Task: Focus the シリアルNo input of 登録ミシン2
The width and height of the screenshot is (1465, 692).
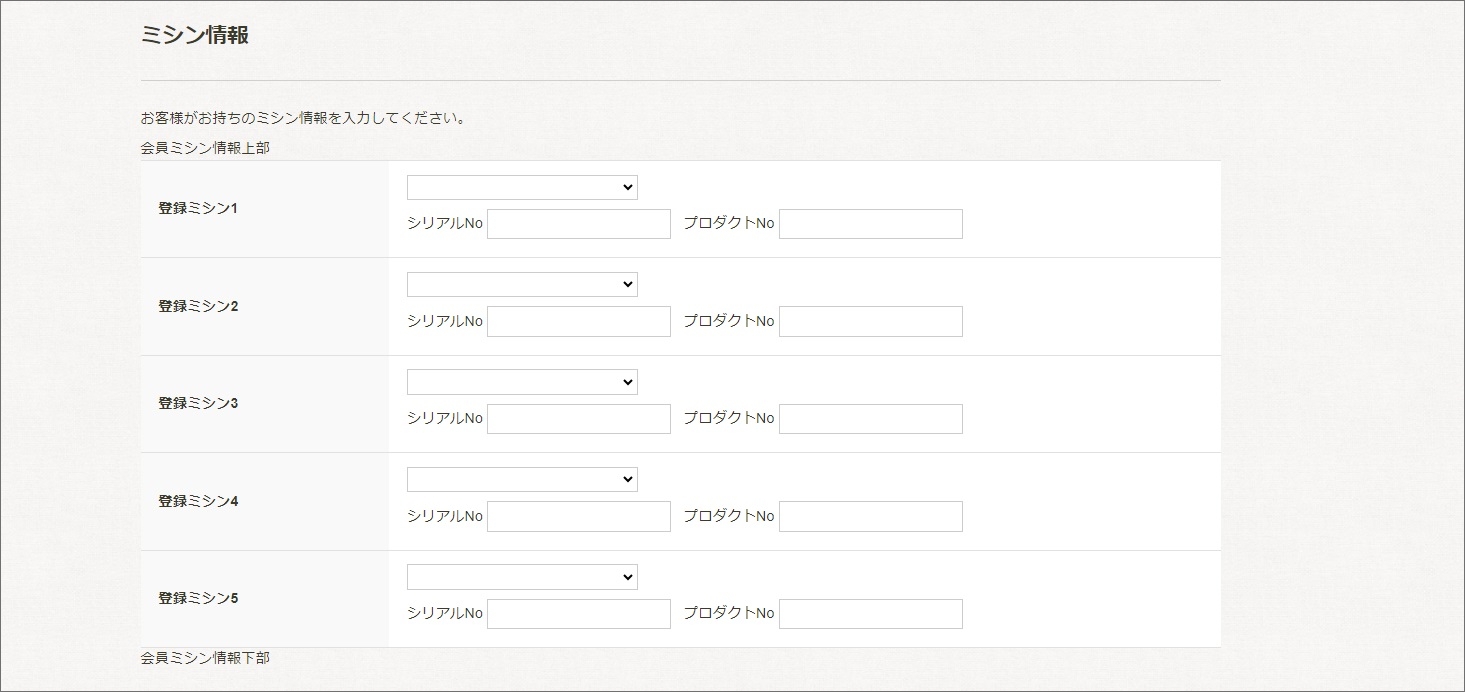Action: point(578,321)
